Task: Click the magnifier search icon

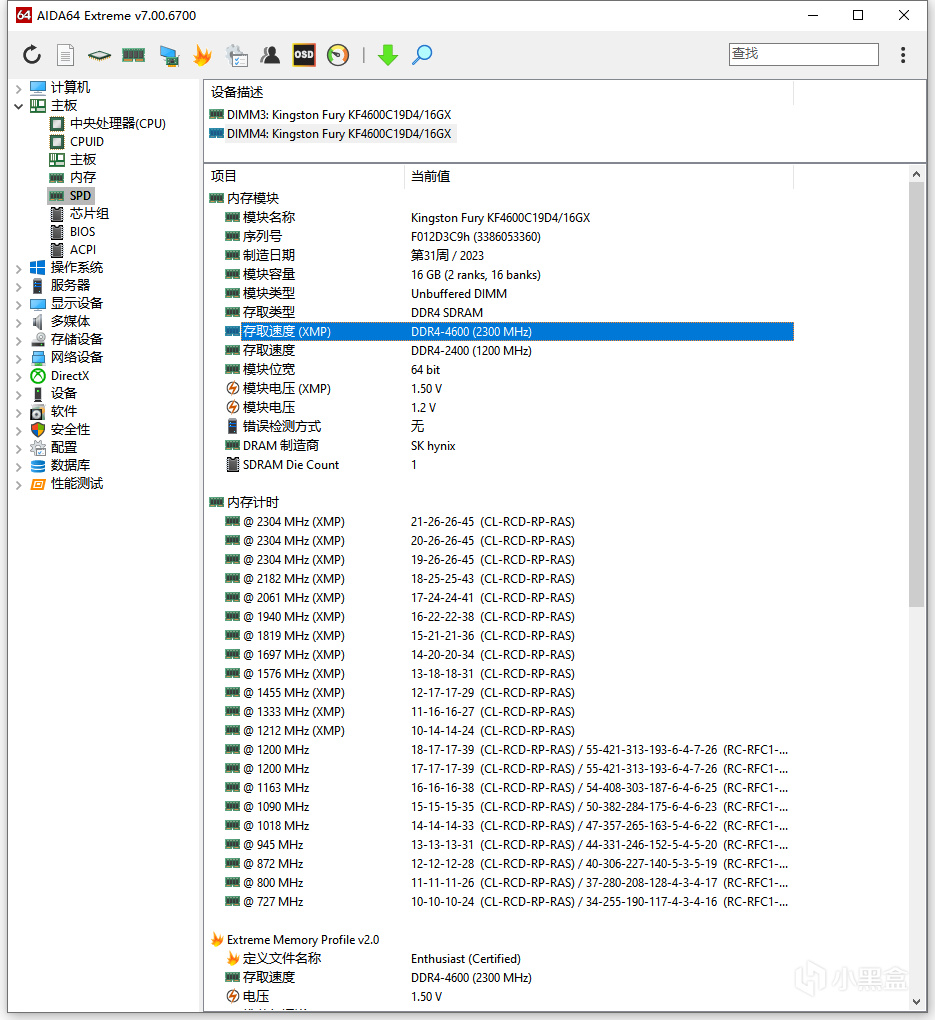Action: tap(422, 55)
